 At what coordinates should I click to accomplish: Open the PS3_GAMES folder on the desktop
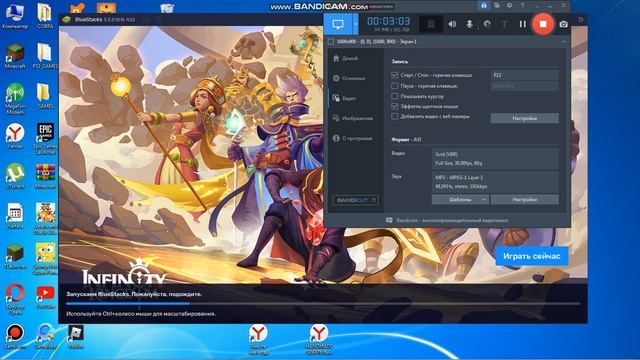[45, 56]
